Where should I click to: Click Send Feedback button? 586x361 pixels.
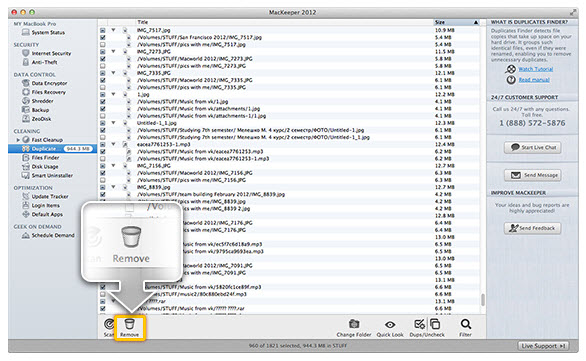point(533,228)
